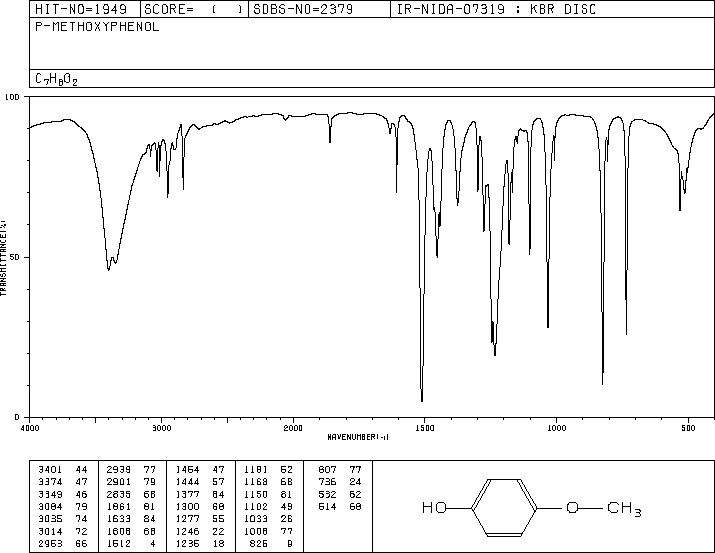Click the 1000 tick label on x-axis
This screenshot has width=715, height=553.
click(x=556, y=428)
